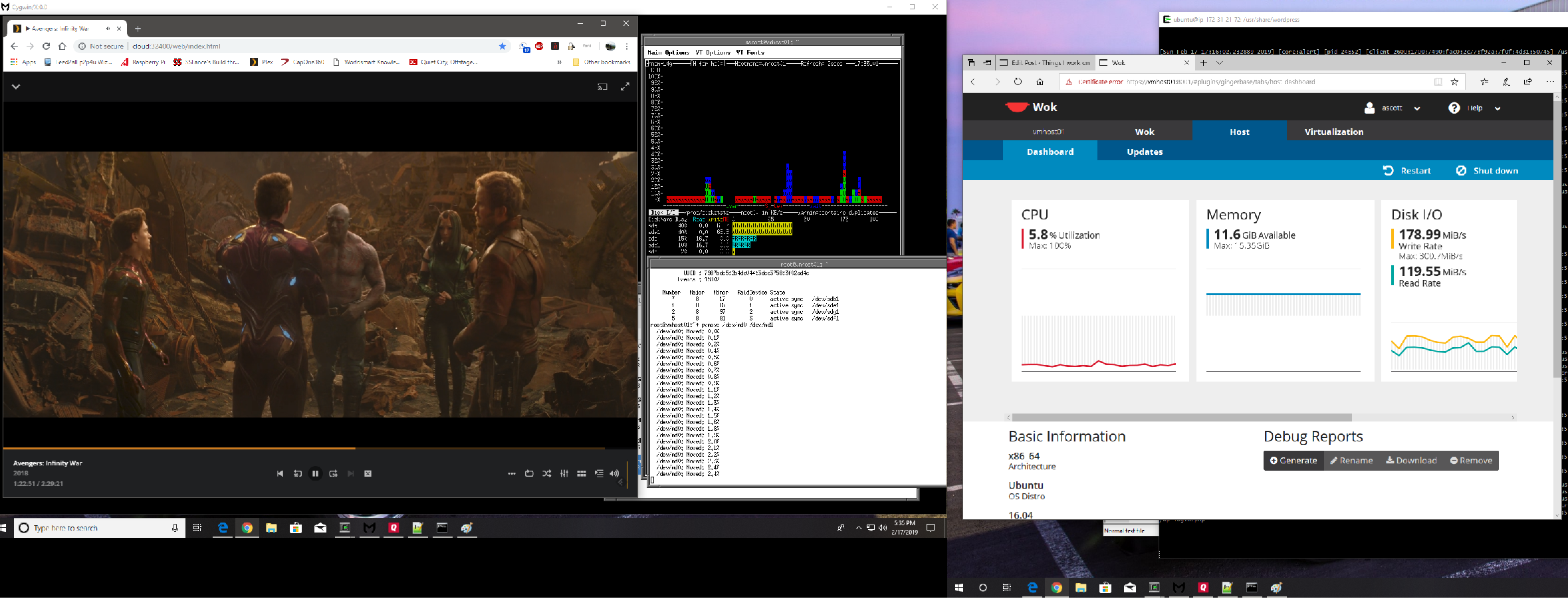
Task: Open the Updates sub-tab
Action: pos(1145,152)
